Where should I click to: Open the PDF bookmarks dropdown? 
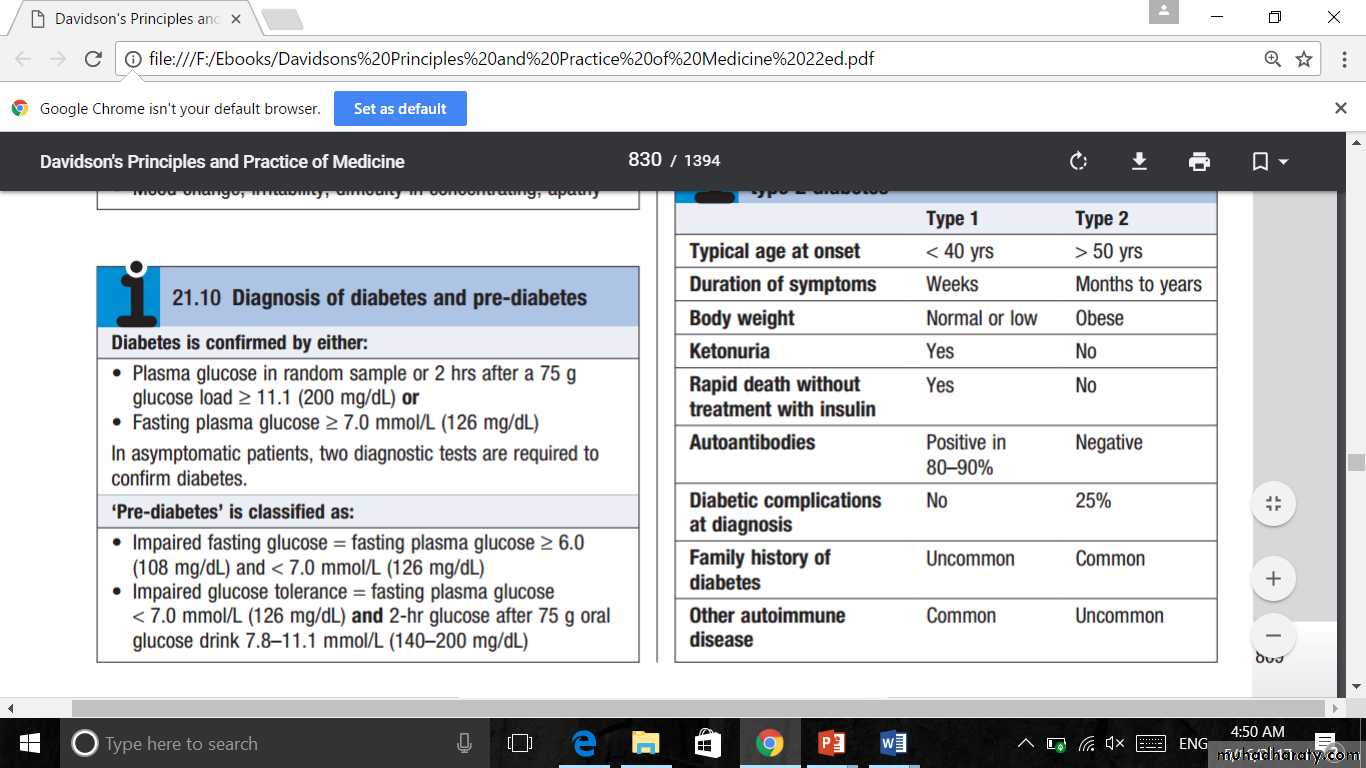[x=1269, y=161]
